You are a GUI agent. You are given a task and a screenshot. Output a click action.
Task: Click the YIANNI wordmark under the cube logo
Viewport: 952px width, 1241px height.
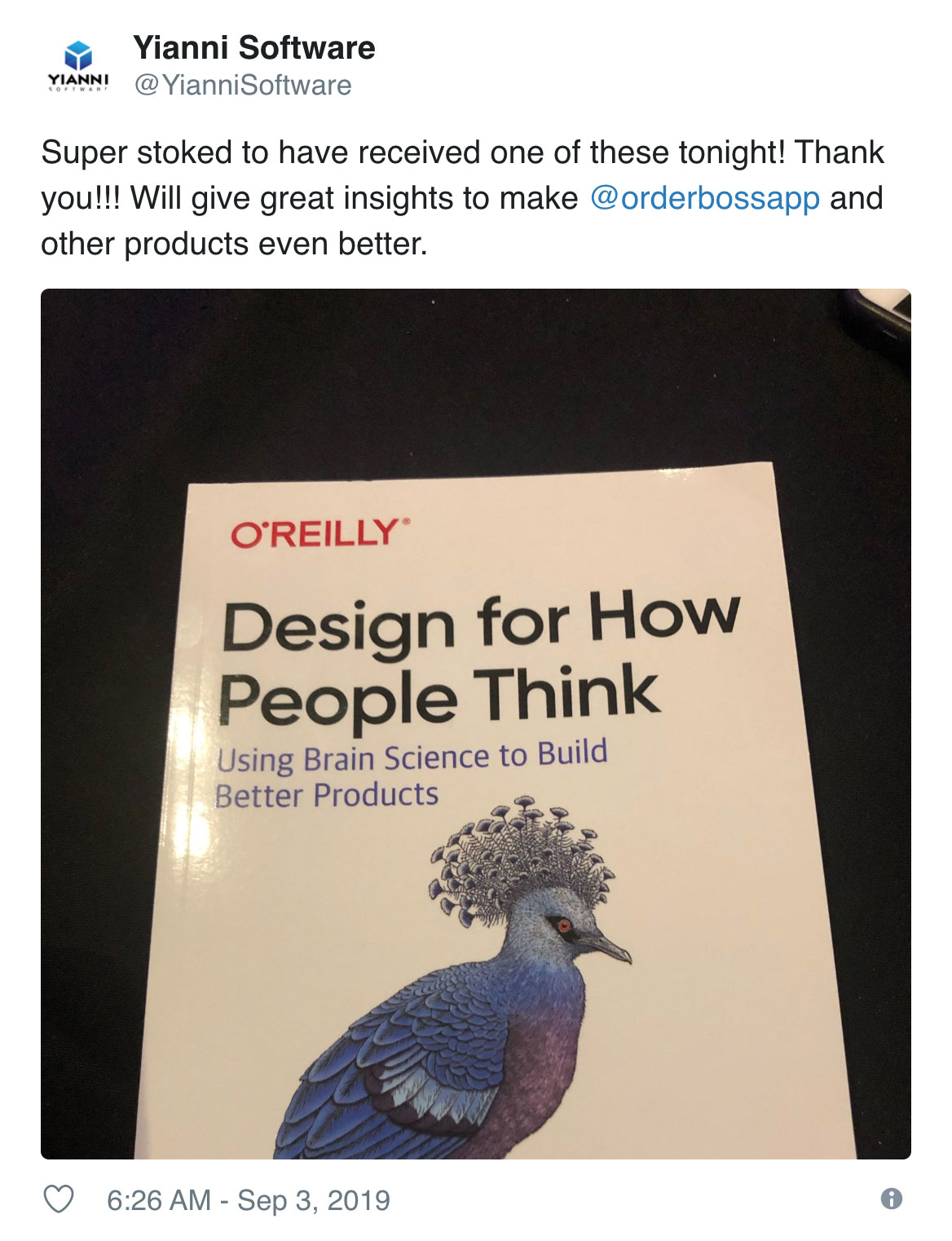(x=78, y=79)
